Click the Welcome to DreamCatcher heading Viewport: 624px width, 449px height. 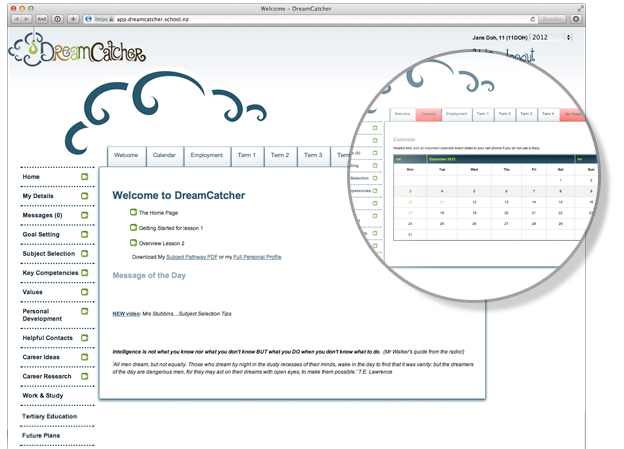[179, 195]
